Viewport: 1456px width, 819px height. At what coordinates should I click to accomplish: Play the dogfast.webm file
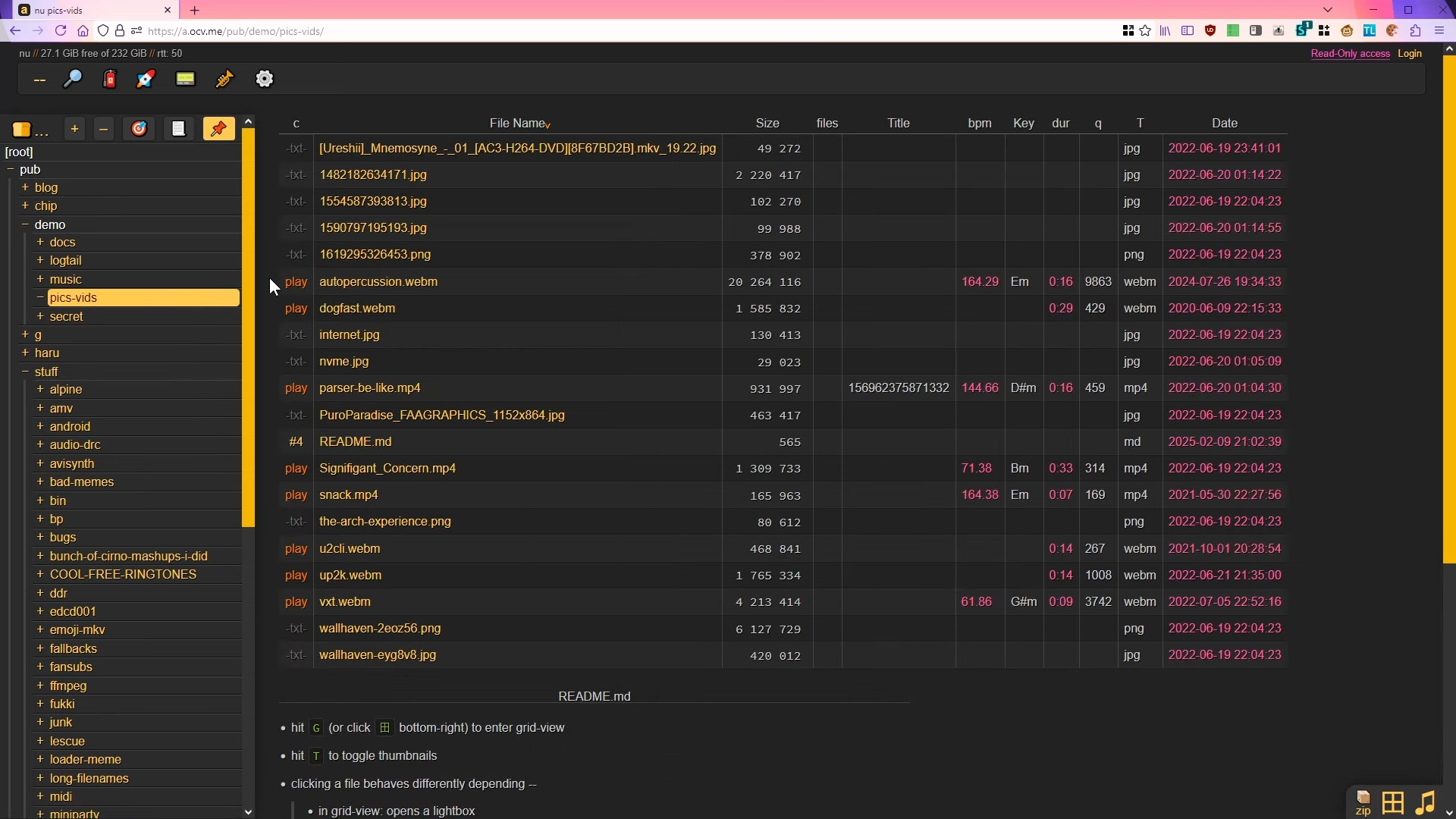click(x=296, y=309)
